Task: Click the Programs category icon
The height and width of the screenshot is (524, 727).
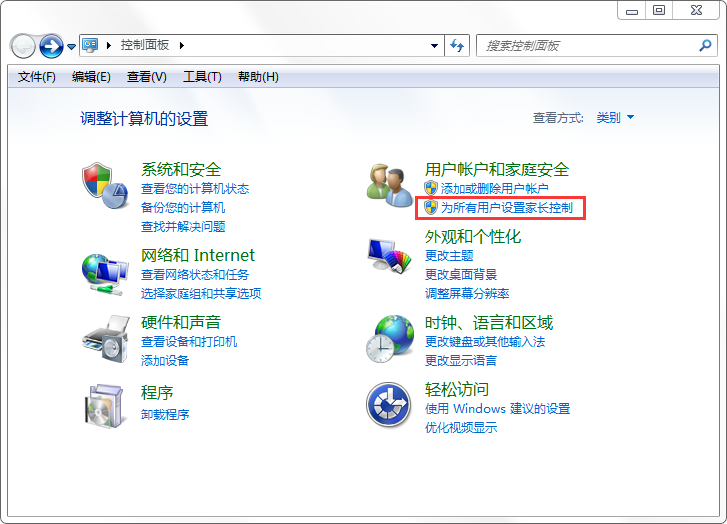Action: [x=104, y=404]
